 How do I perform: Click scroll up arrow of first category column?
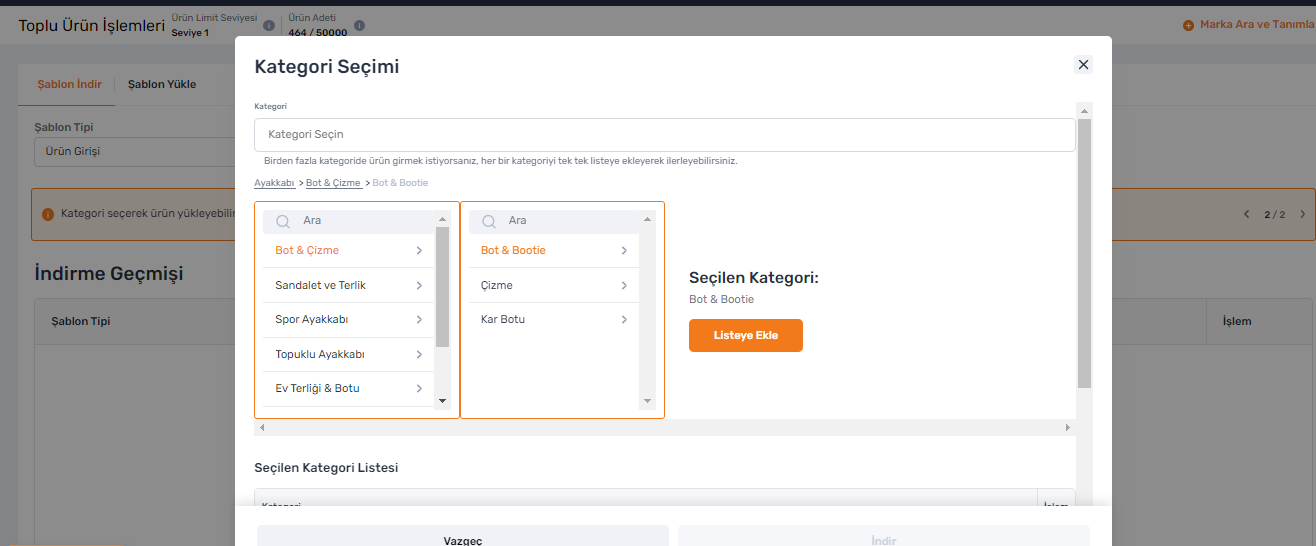pyautogui.click(x=443, y=219)
